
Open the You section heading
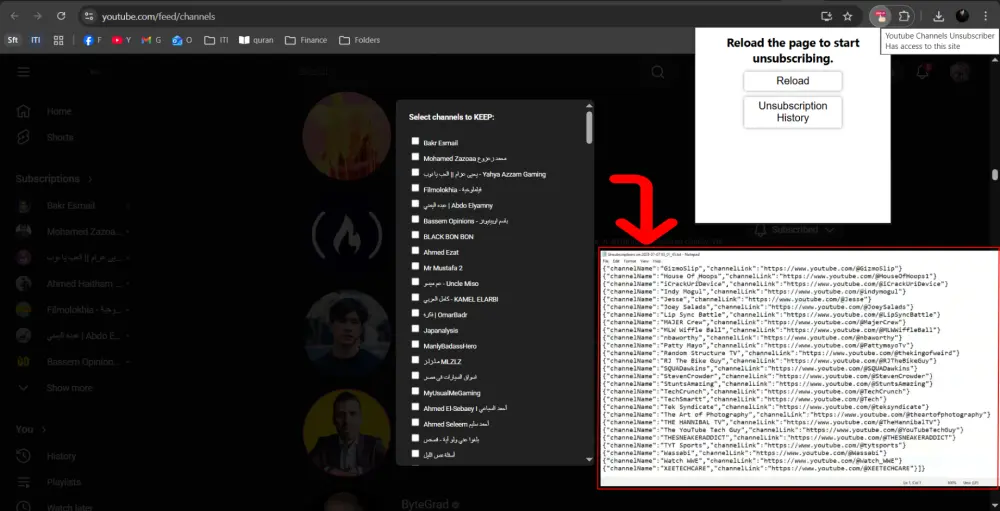[31, 429]
